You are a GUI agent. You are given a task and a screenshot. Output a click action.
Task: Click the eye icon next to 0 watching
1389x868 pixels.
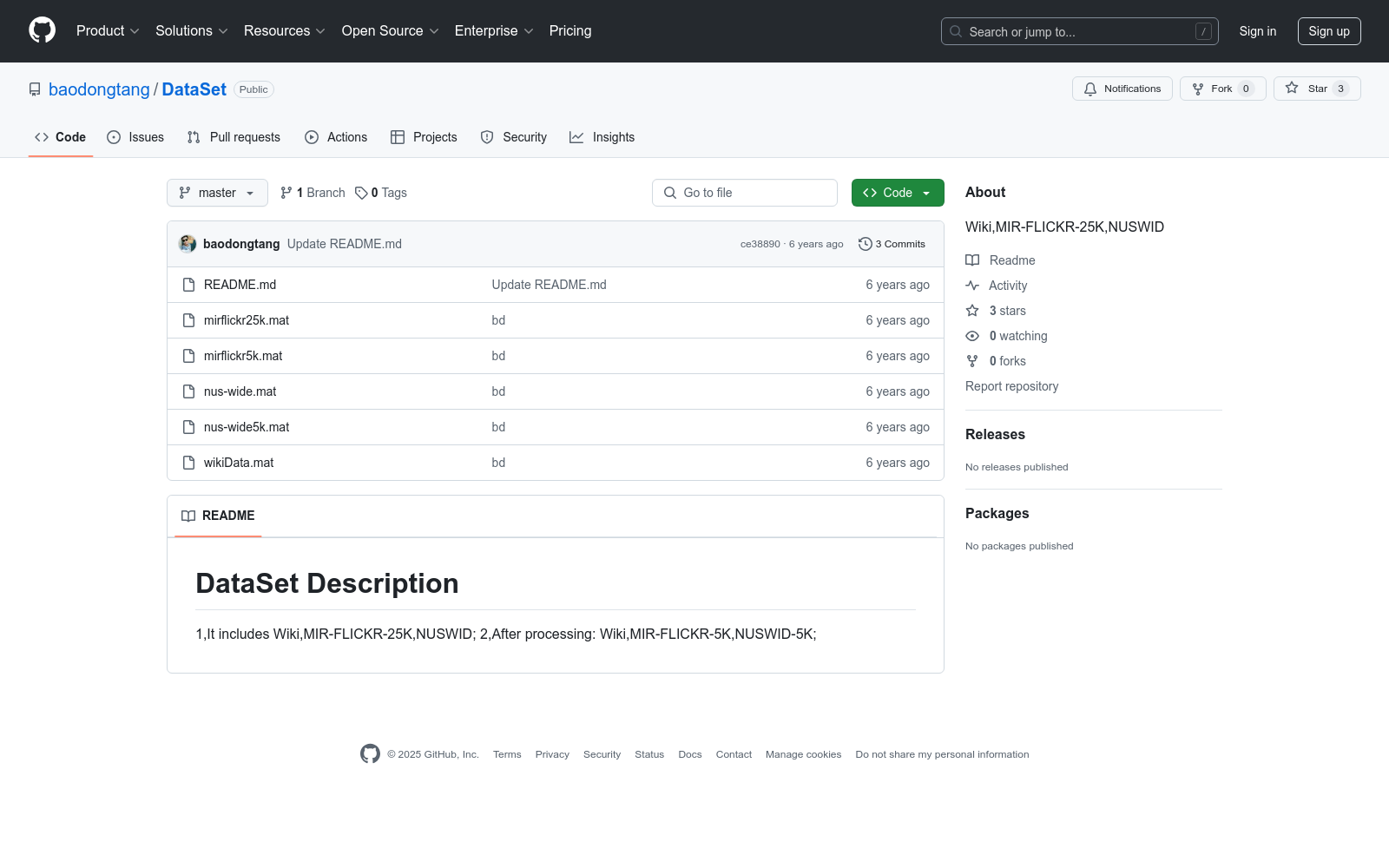tap(972, 336)
